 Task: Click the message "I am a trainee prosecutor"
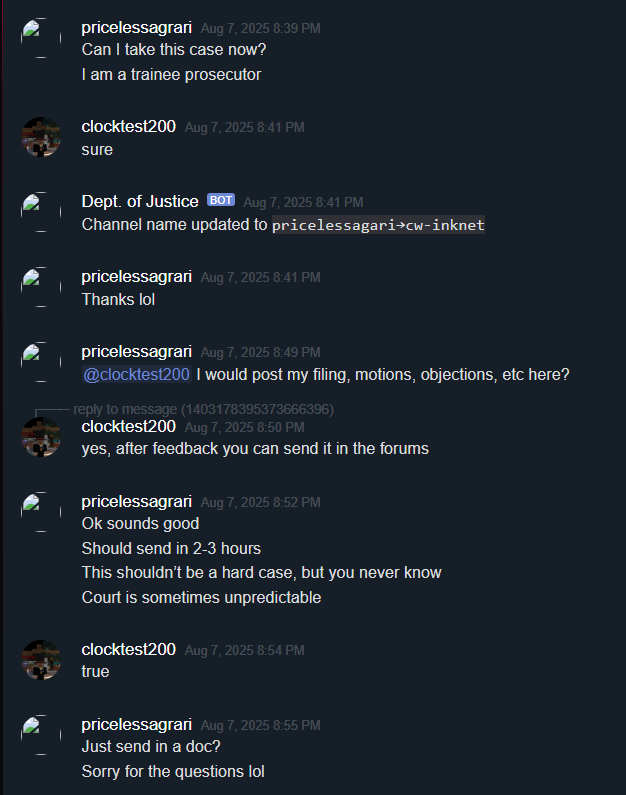[x=171, y=75]
